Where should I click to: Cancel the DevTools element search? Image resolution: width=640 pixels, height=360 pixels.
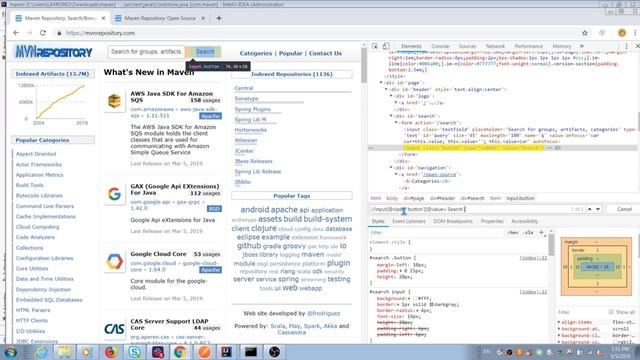(x=624, y=209)
